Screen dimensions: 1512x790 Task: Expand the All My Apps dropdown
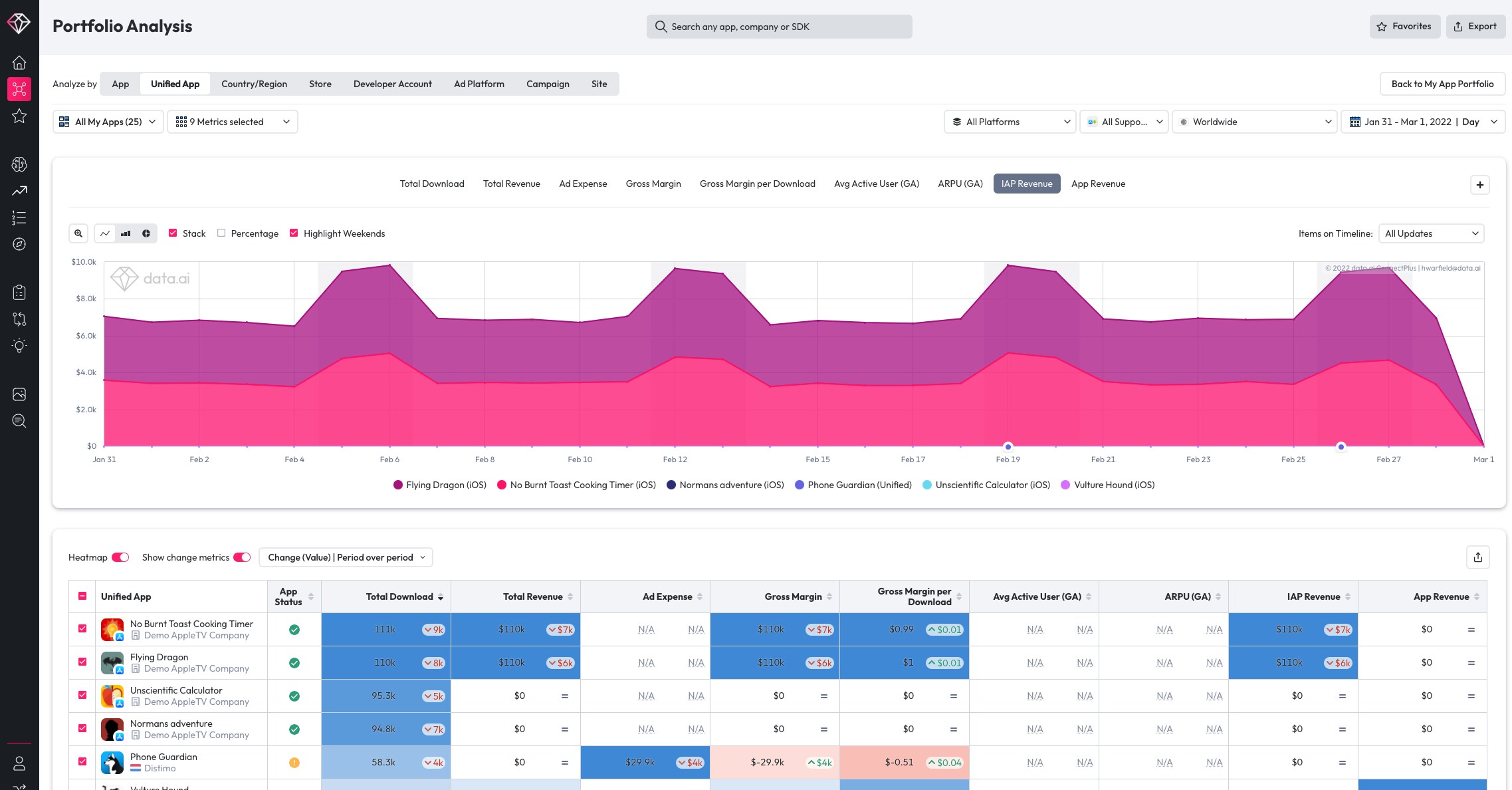click(x=108, y=122)
